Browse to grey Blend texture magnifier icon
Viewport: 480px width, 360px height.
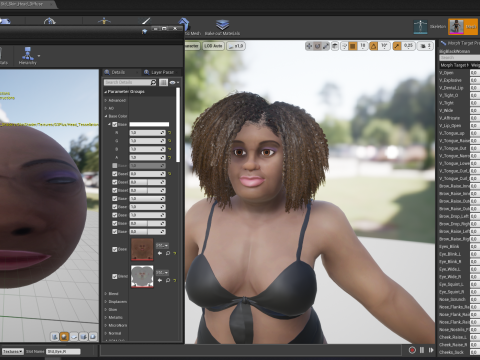pos(168,280)
